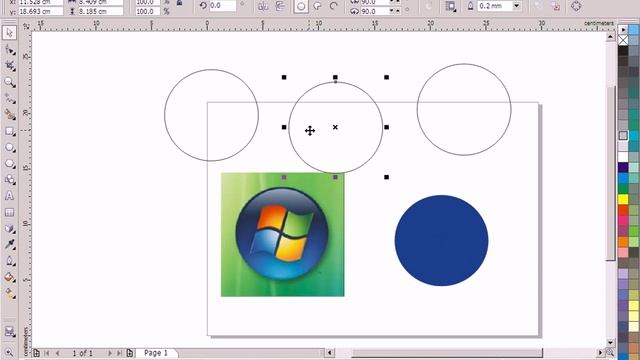
Task: Select the Ellipse tool in toolbox
Action: tap(9, 147)
